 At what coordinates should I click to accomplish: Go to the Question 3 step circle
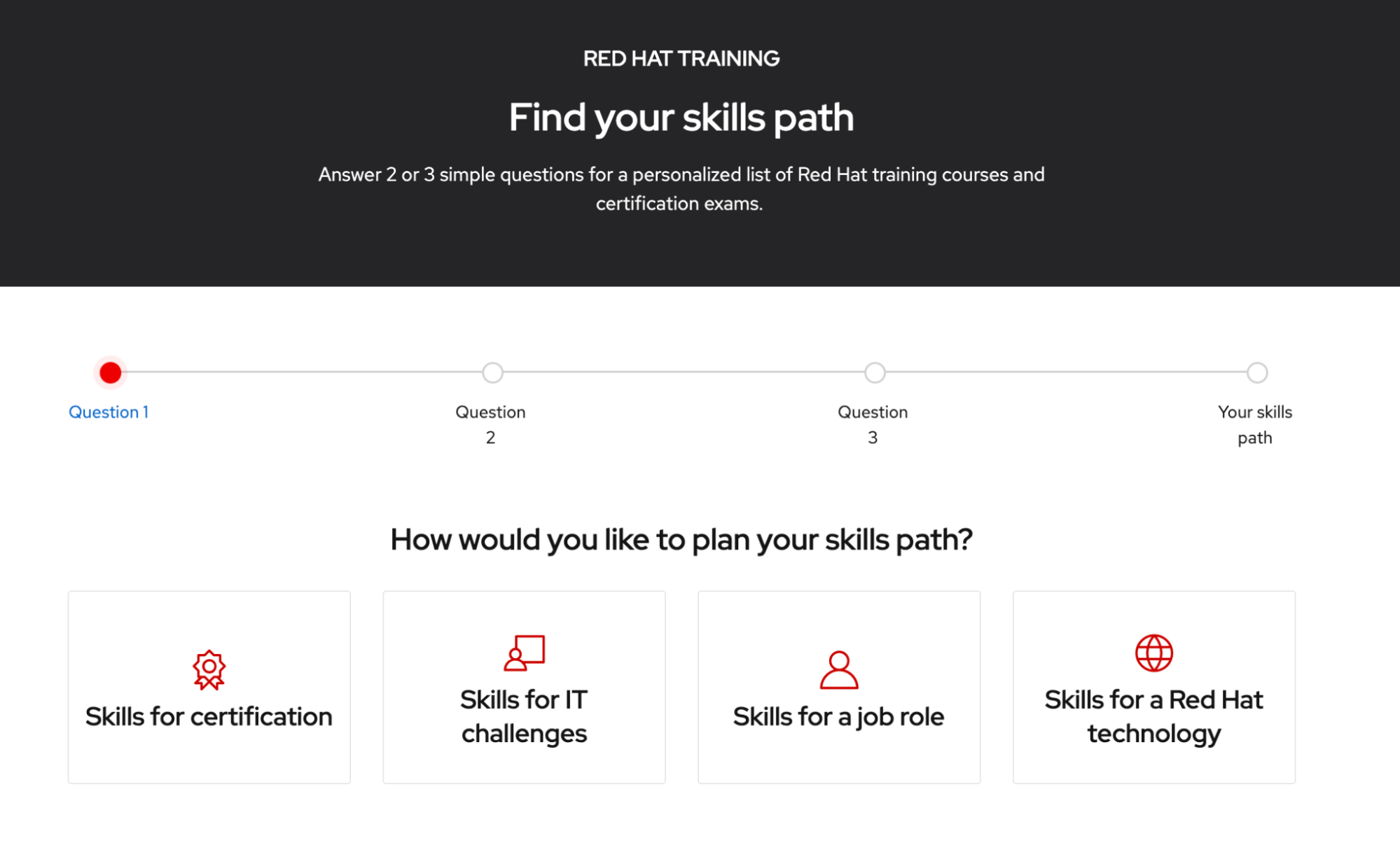point(875,372)
